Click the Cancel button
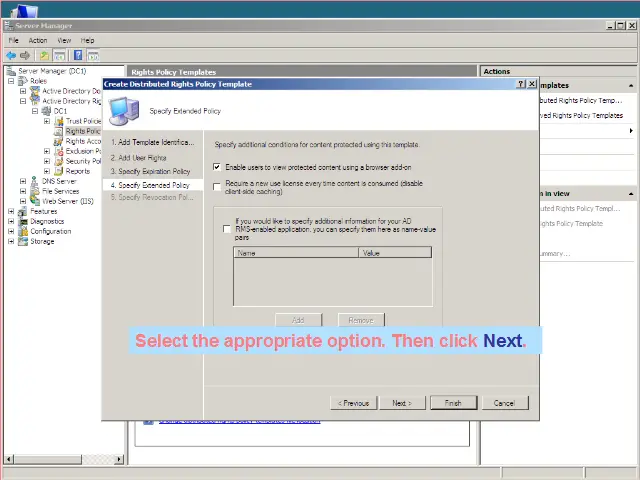This screenshot has height=480, width=640. point(504,403)
